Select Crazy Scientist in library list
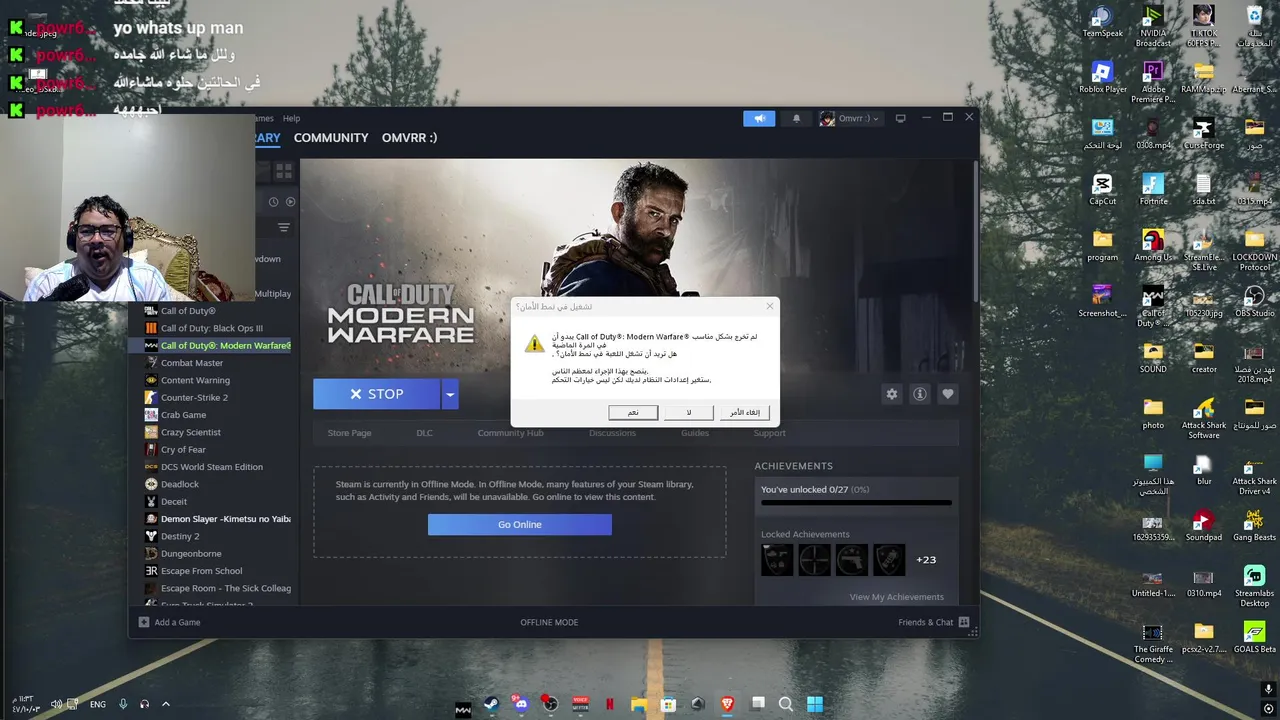The height and width of the screenshot is (720, 1280). pos(190,432)
